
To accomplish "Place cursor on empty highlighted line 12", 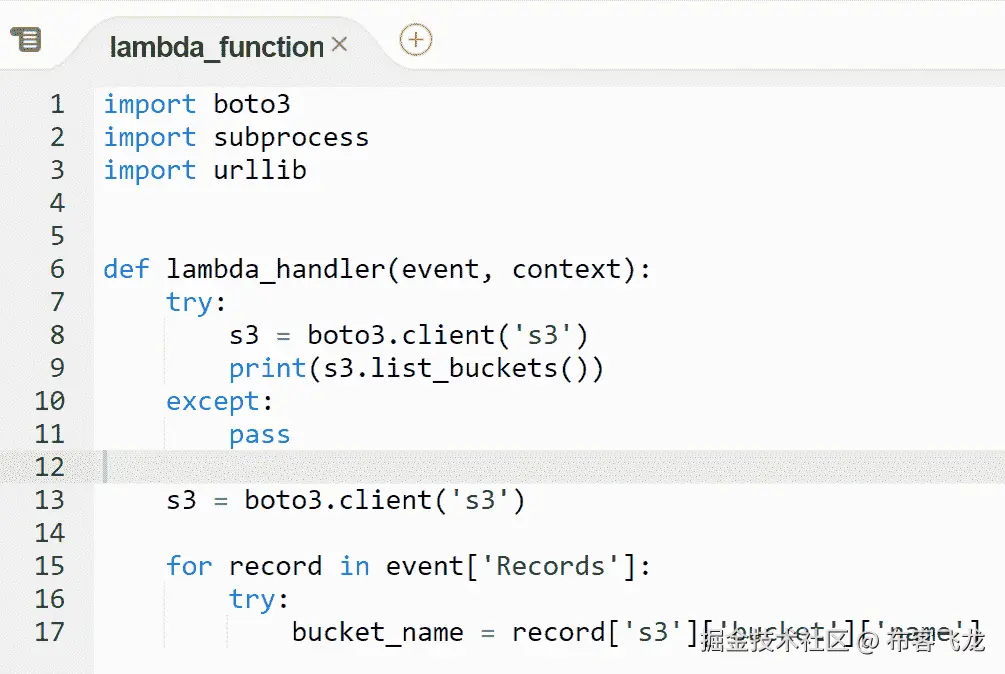I will tap(500, 467).
